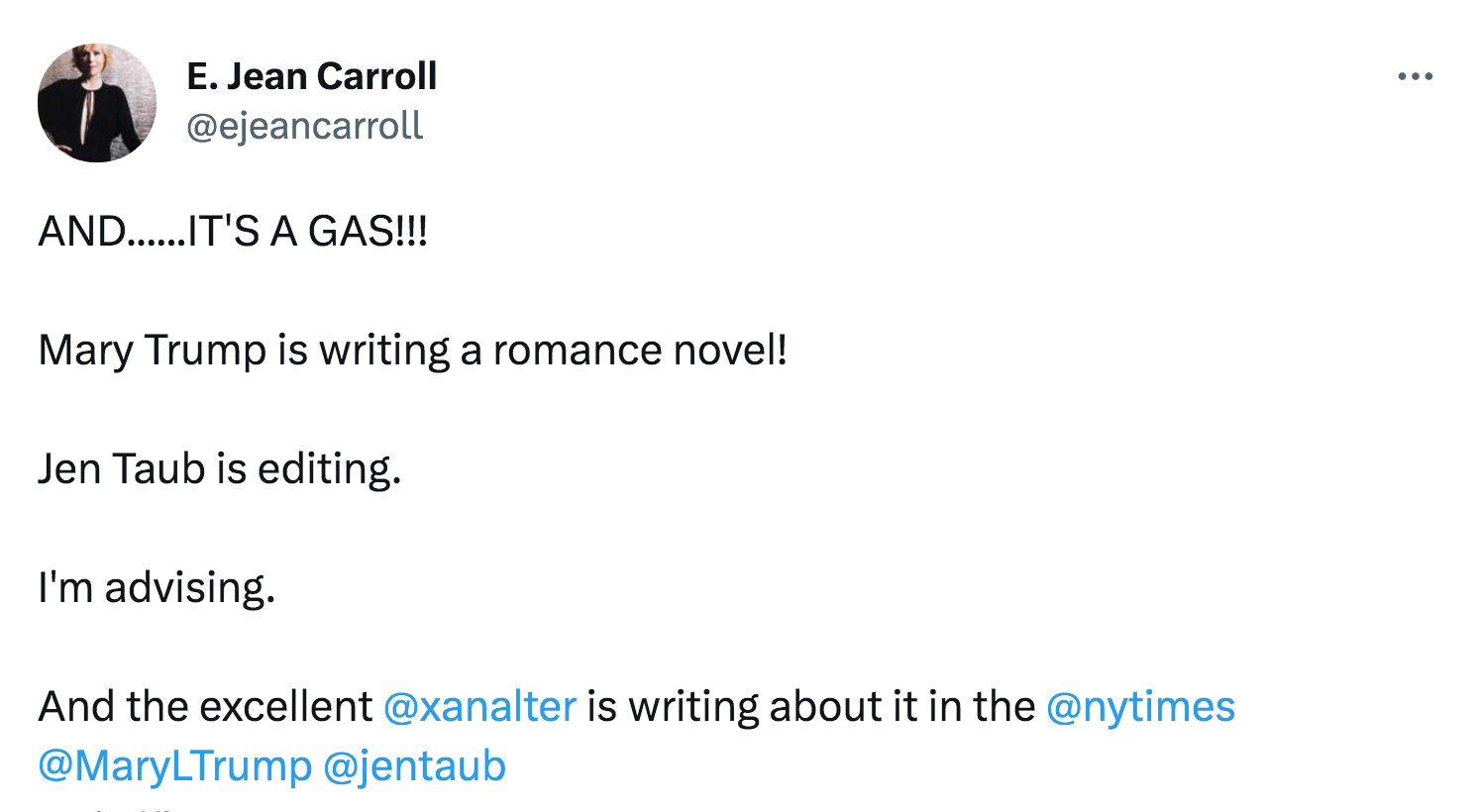Click the name "Jen Taub" in tweet text

point(121,468)
